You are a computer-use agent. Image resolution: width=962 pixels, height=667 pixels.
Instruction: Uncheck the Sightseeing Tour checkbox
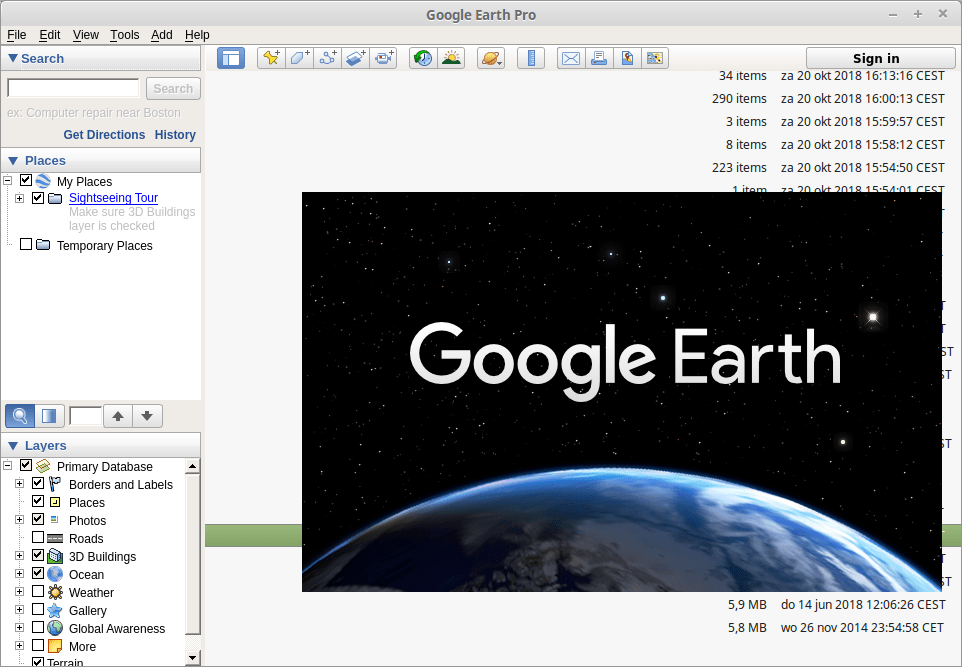click(37, 198)
